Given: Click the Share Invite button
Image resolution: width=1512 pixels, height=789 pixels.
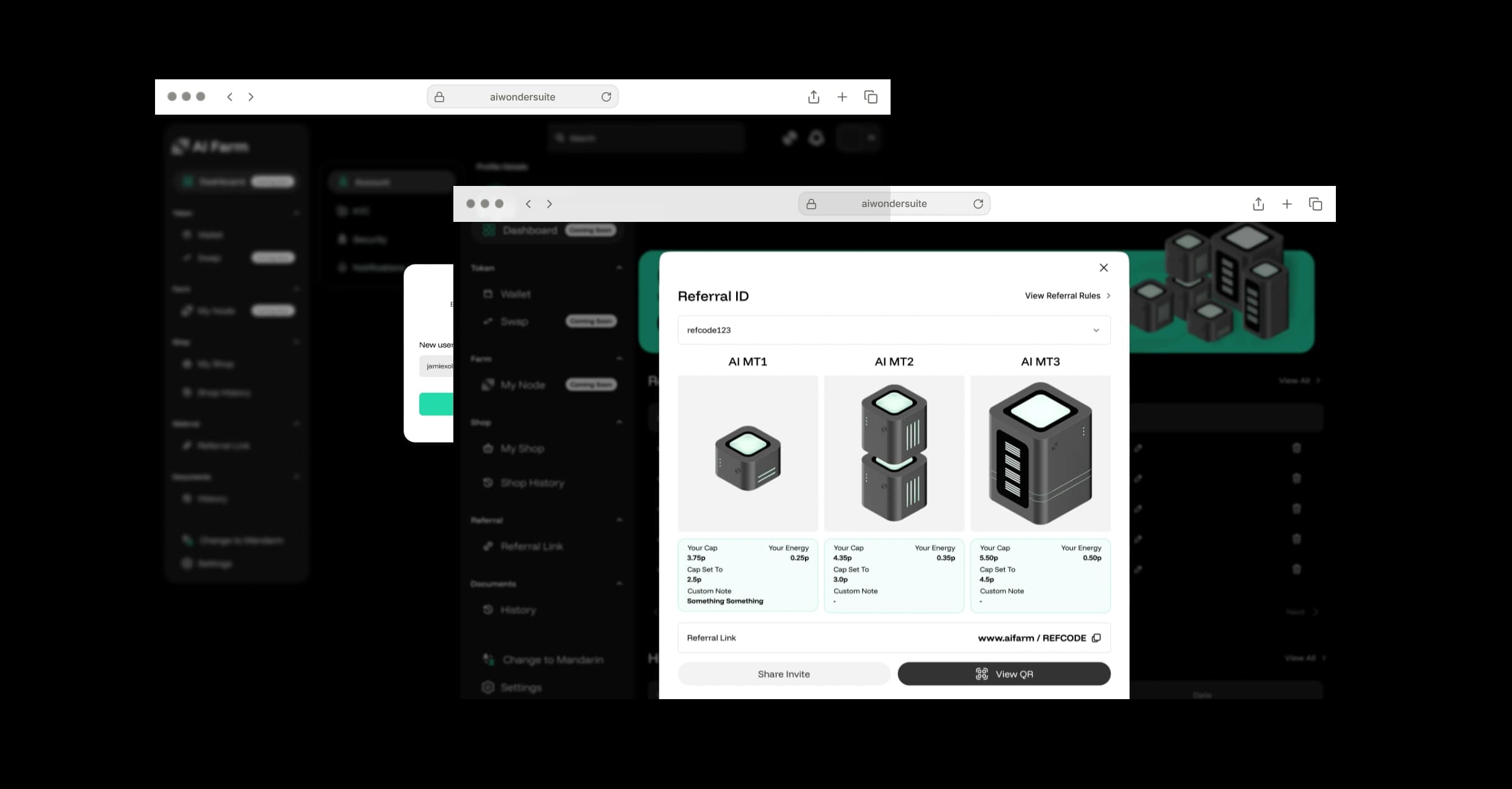Looking at the screenshot, I should [x=784, y=674].
